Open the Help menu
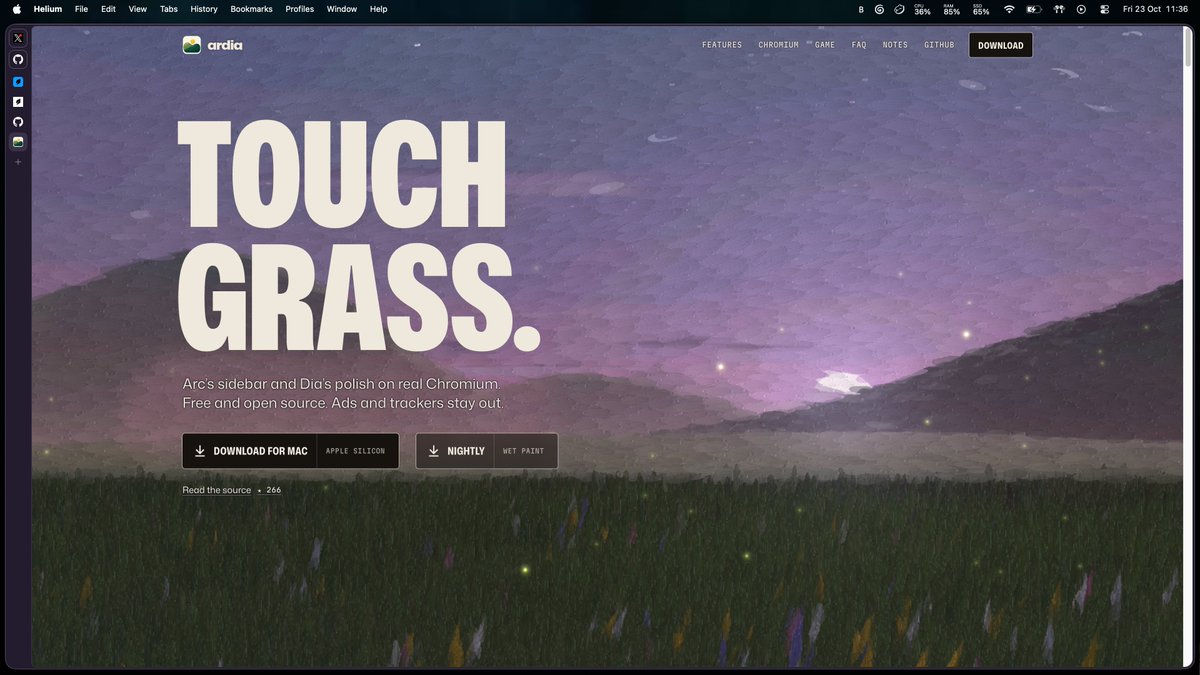This screenshot has height=675, width=1200. tap(379, 9)
